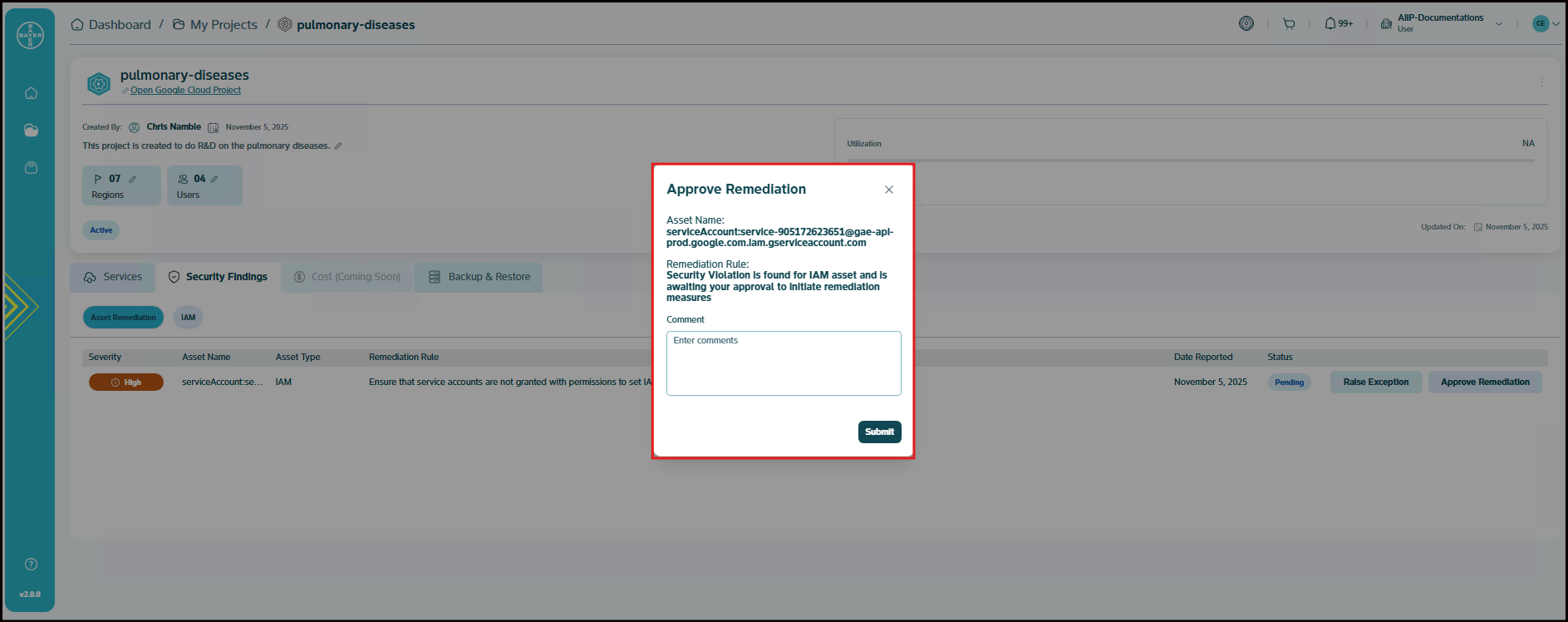The image size is (1568, 622).
Task: Open the notifications bell icon
Action: click(x=1330, y=24)
